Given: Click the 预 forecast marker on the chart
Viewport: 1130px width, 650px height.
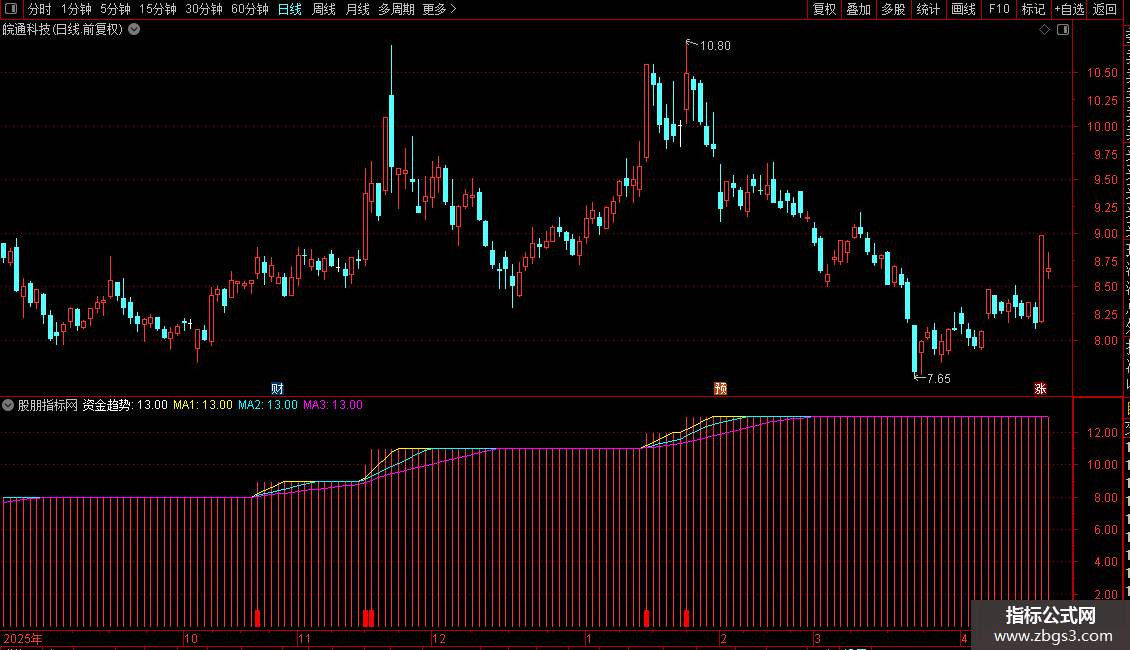Looking at the screenshot, I should pos(721,388).
